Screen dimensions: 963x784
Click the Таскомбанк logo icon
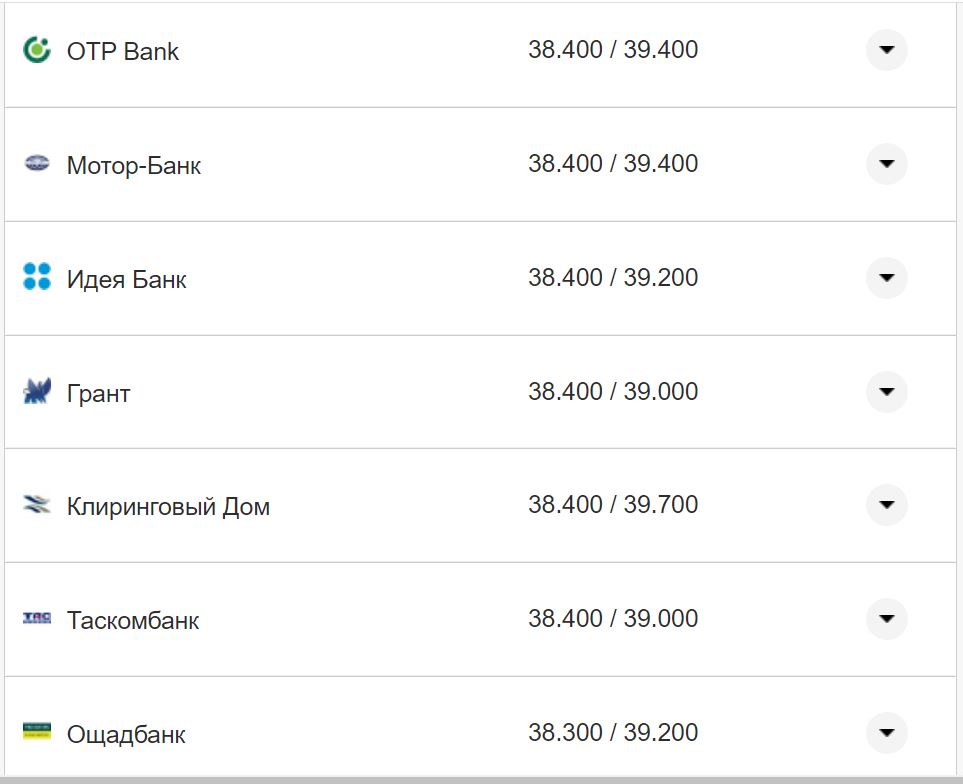[x=37, y=619]
